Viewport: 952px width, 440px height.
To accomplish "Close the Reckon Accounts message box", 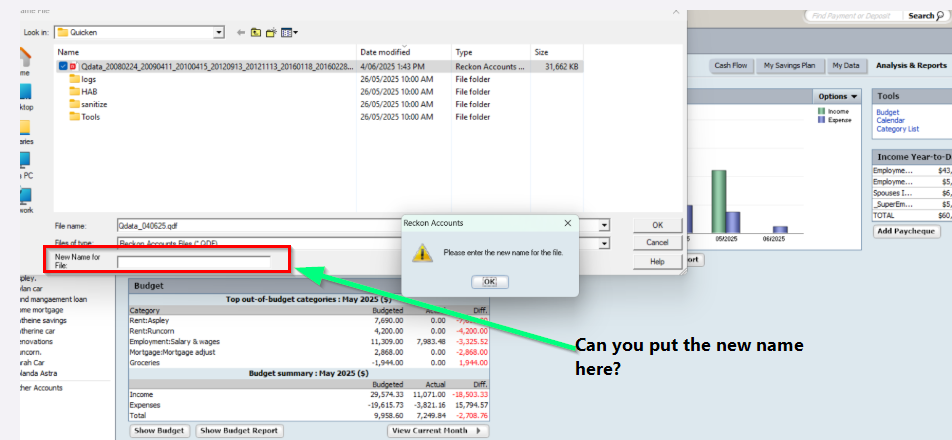I will [568, 223].
